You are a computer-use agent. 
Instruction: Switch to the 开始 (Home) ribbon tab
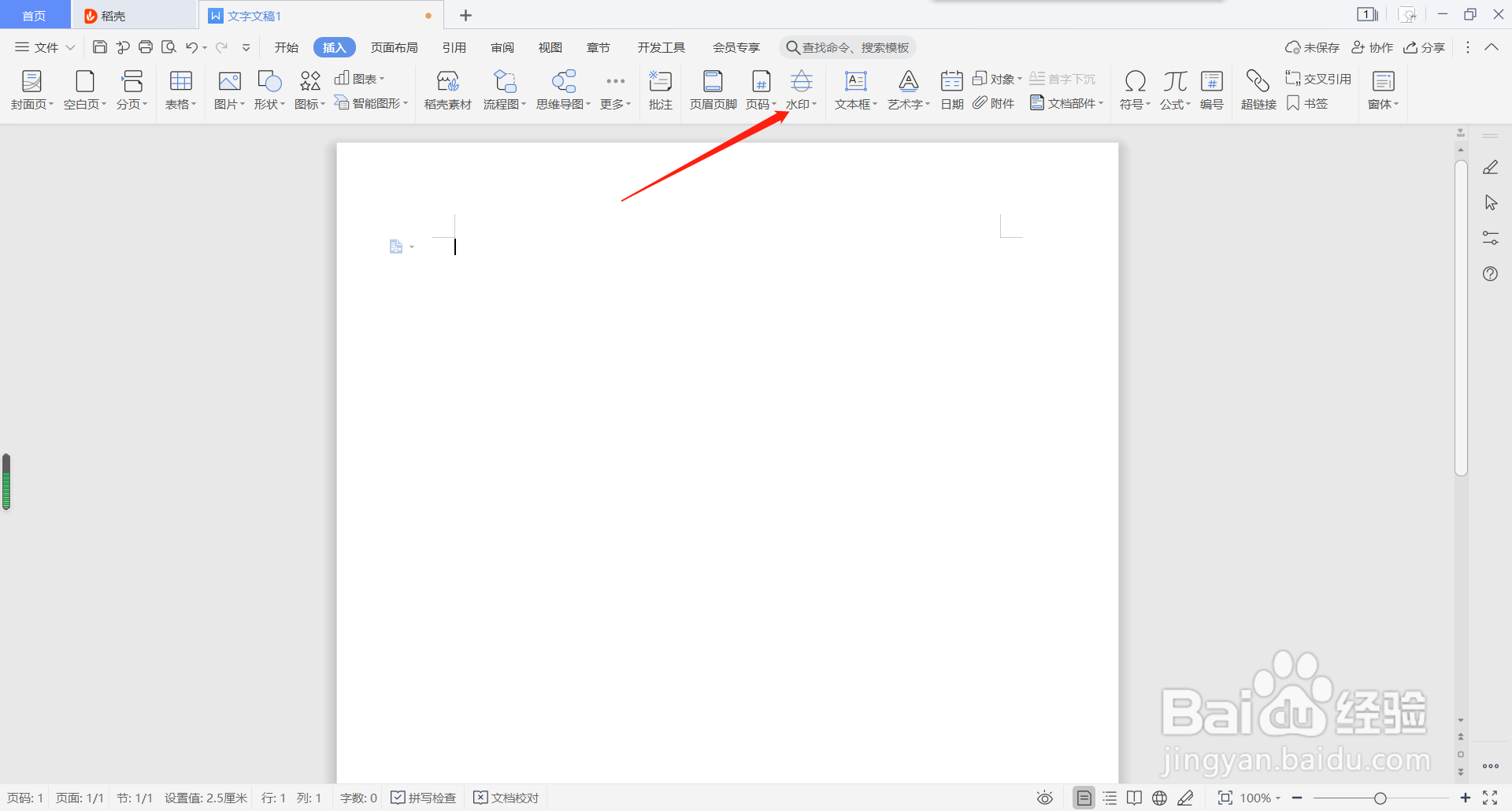(286, 47)
